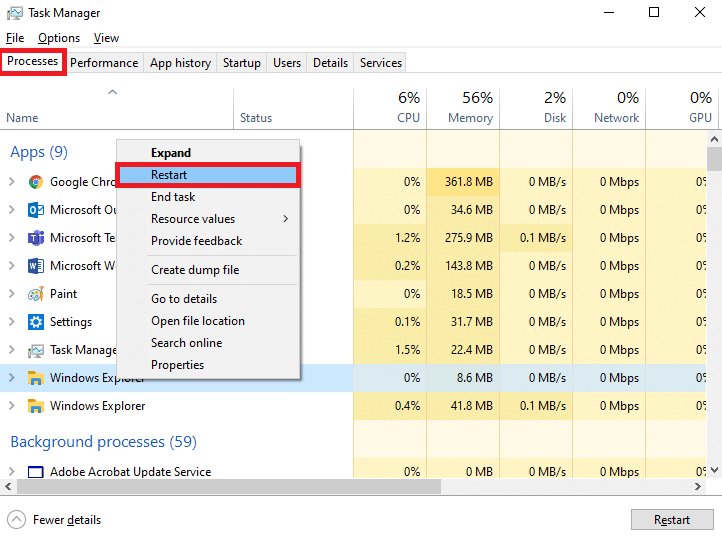Switch to the Startup tab
This screenshot has height=543, width=722.
[242, 63]
